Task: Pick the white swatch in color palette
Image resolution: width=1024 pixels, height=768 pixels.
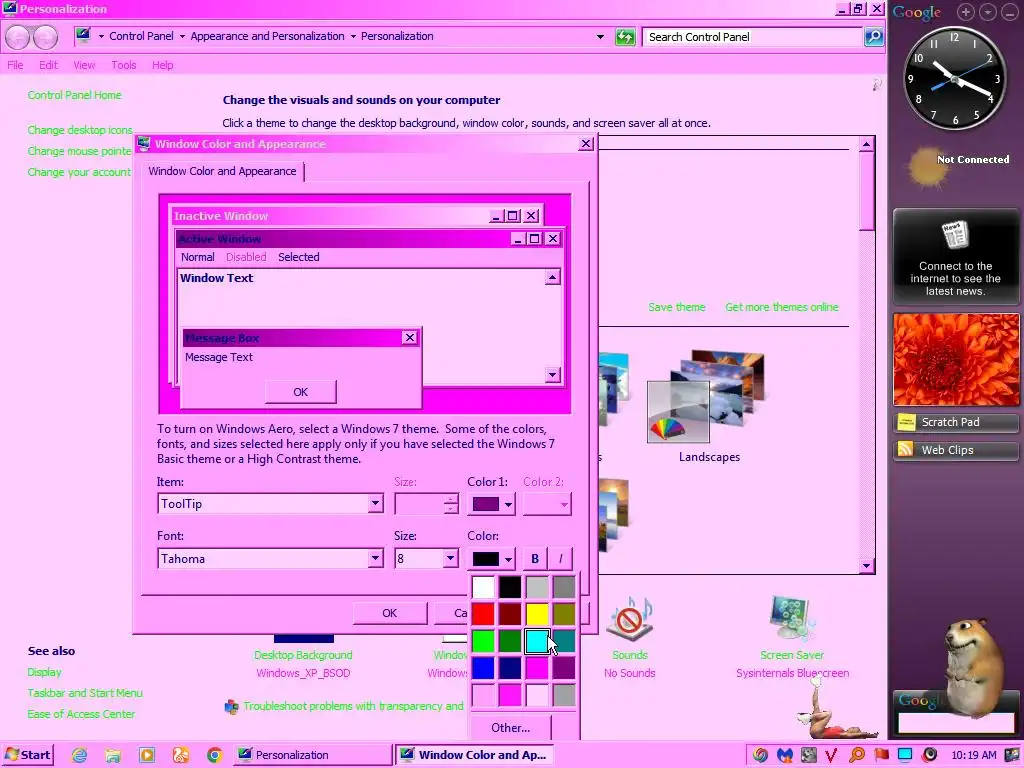Action: coord(483,586)
